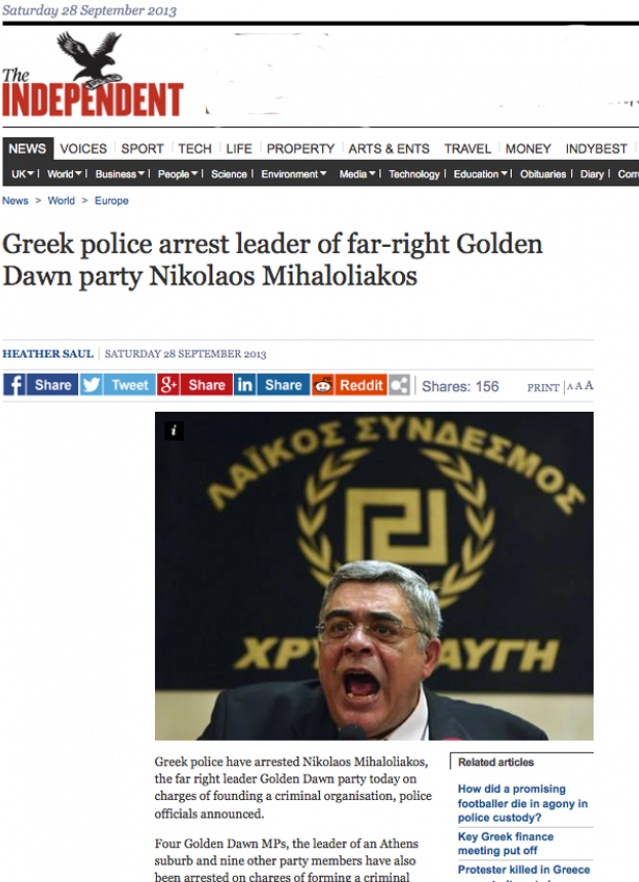Expand the UK dropdown menu

(22, 174)
